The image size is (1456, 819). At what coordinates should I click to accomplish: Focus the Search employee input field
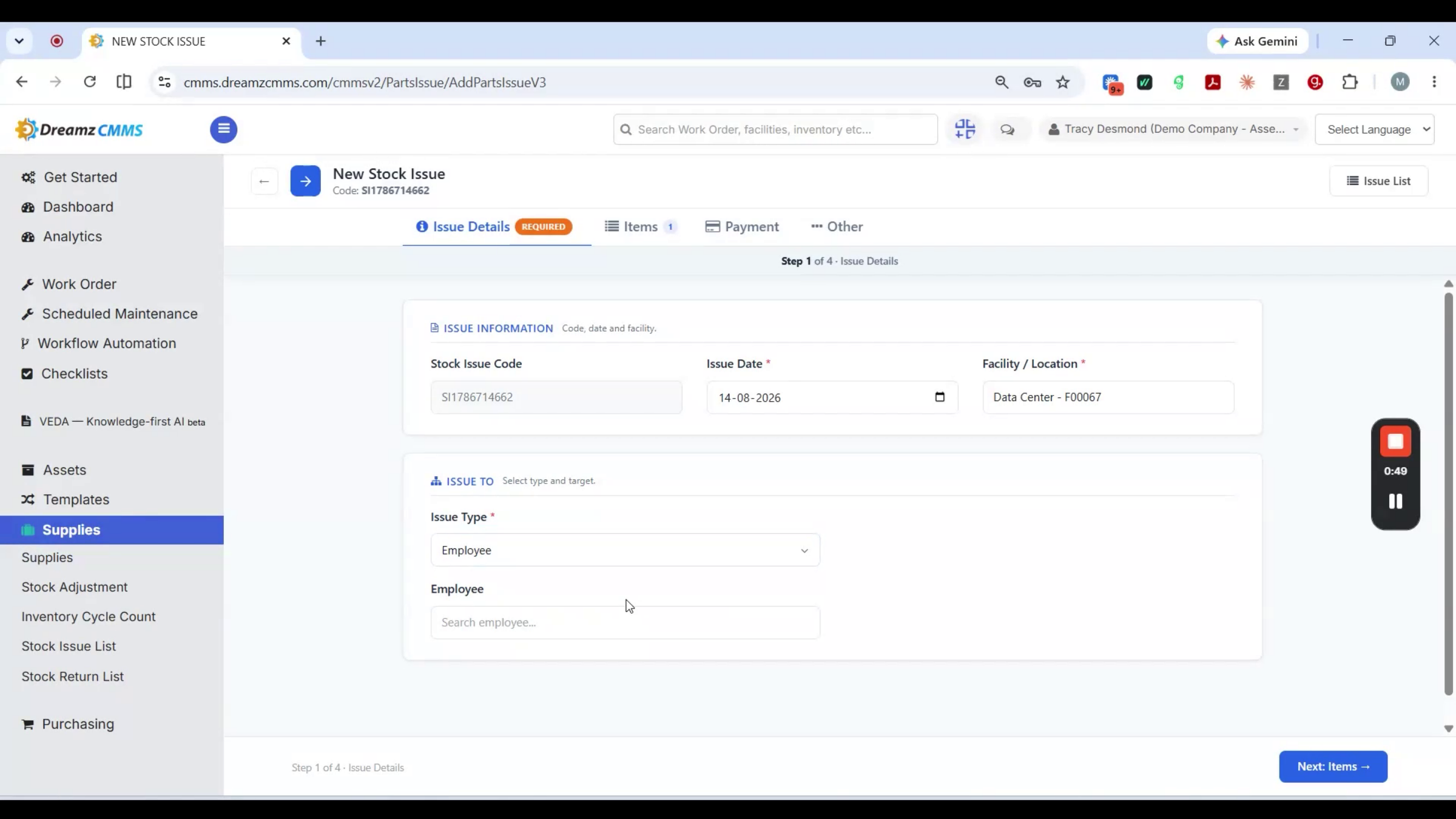tap(625, 622)
